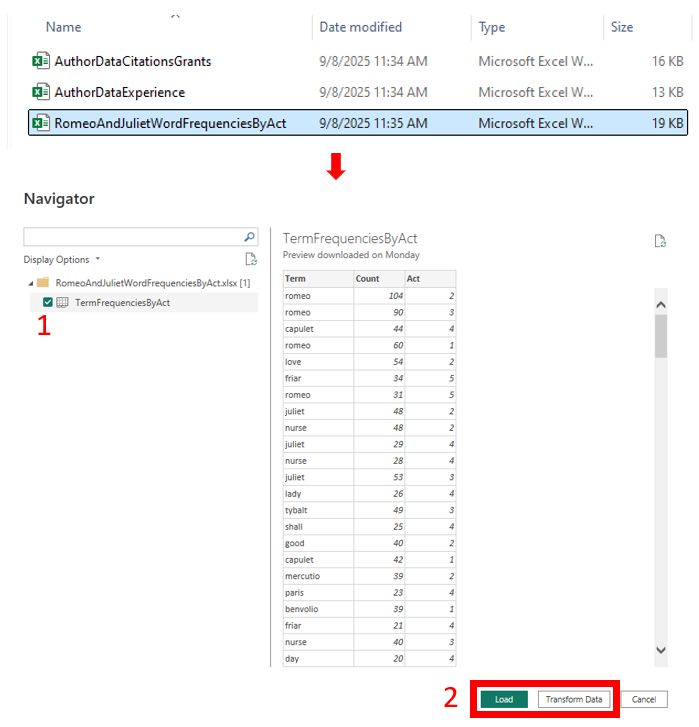
Task: Click the 'lady' term cell
Action: 318,494
